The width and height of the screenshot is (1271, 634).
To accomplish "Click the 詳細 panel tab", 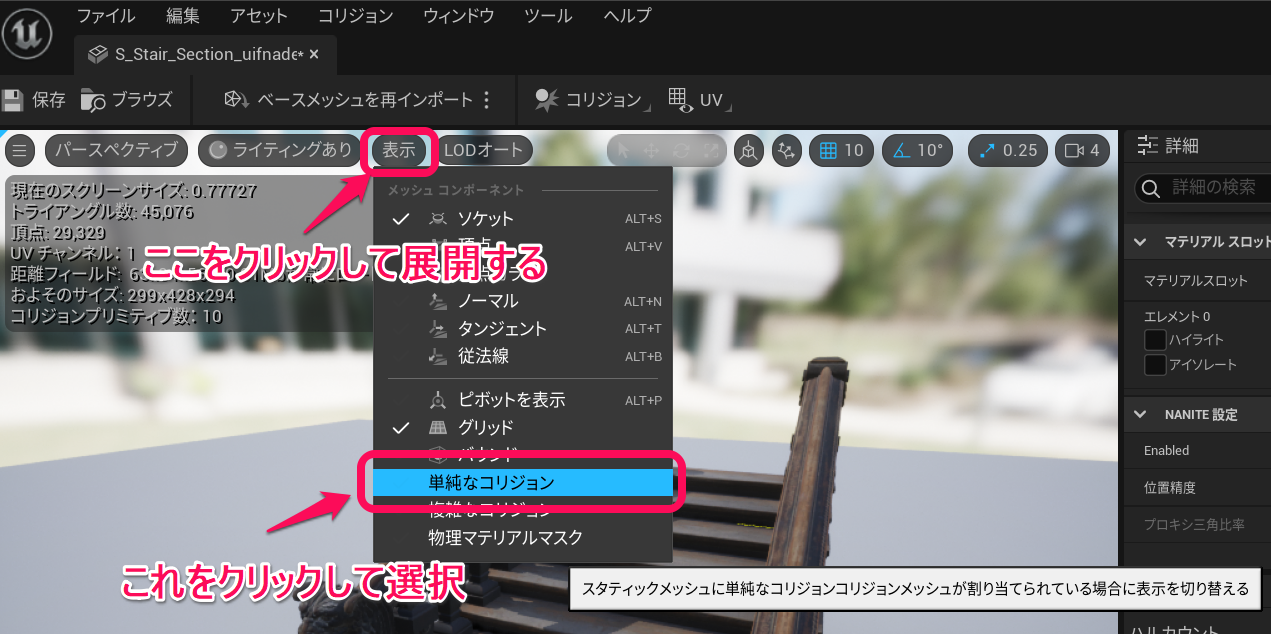I will tap(1168, 146).
